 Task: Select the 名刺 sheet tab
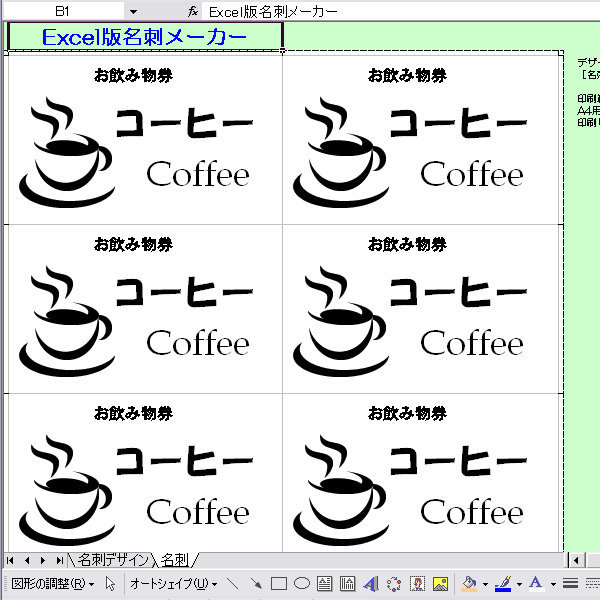(x=176, y=559)
